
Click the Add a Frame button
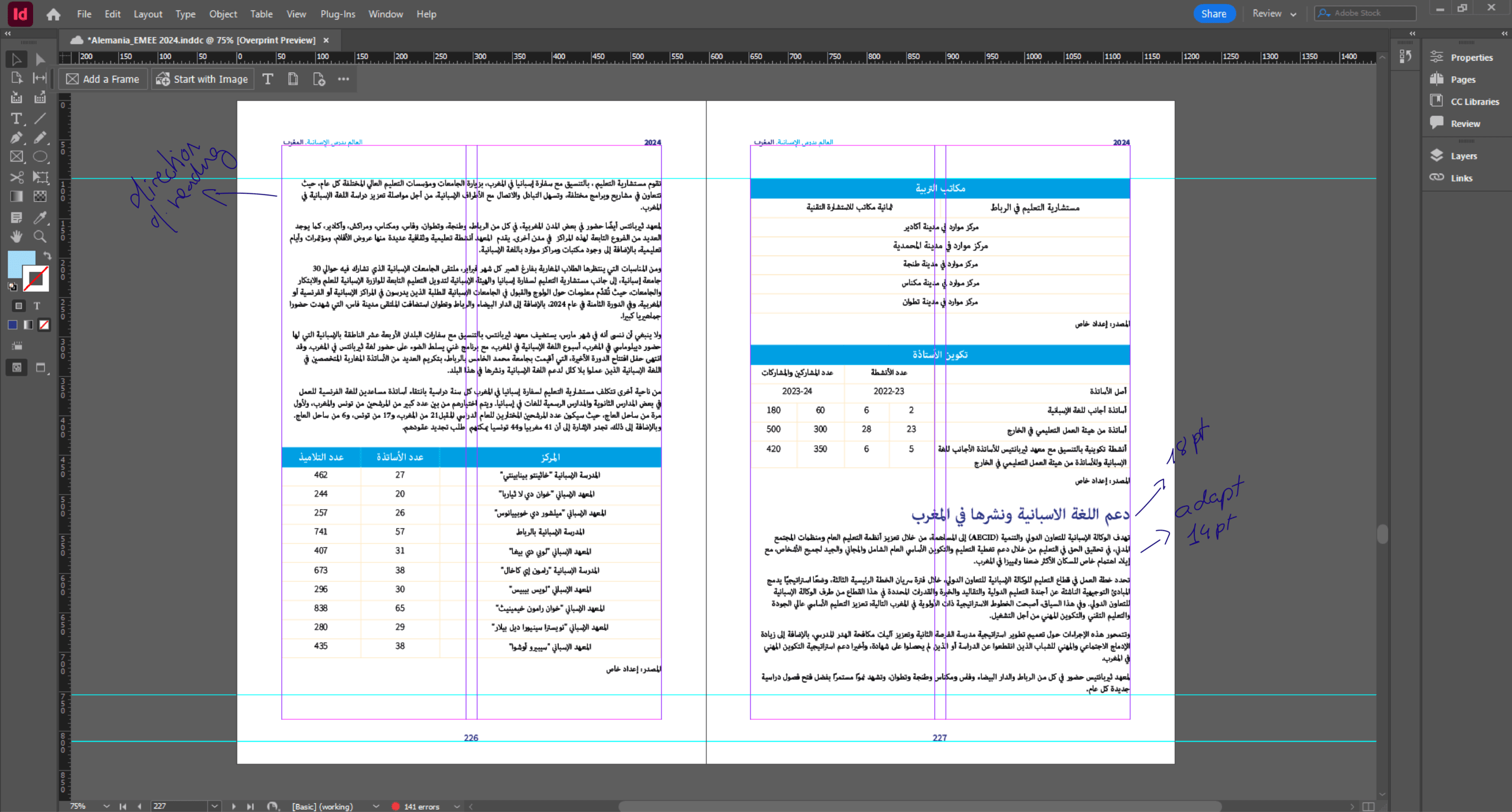click(103, 79)
